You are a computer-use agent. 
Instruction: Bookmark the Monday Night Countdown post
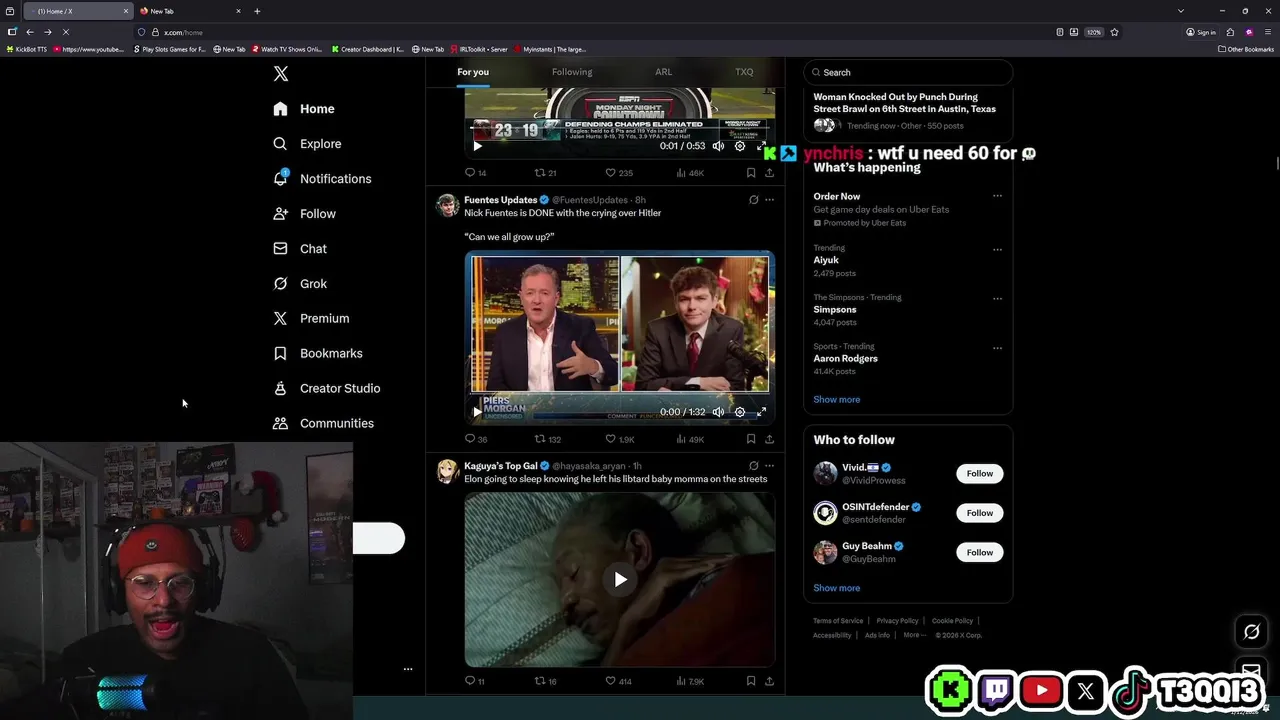tap(751, 173)
